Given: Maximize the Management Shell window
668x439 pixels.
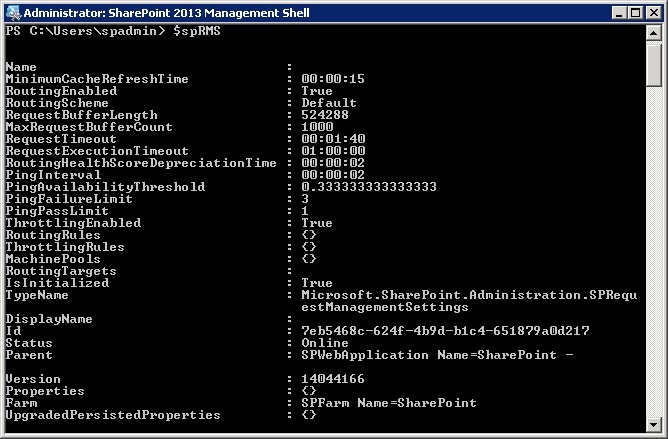Looking at the screenshot, I should tap(635, 13).
